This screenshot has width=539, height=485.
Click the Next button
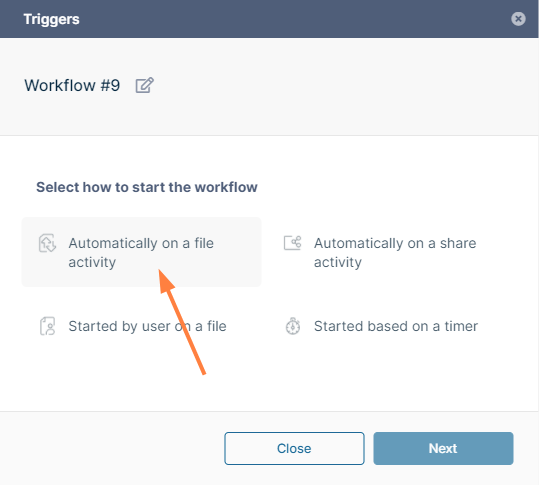443,448
